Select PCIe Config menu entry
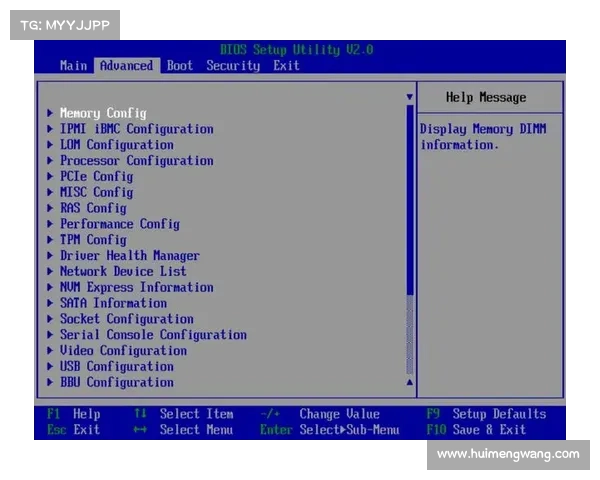The image size is (600, 480). 96,176
